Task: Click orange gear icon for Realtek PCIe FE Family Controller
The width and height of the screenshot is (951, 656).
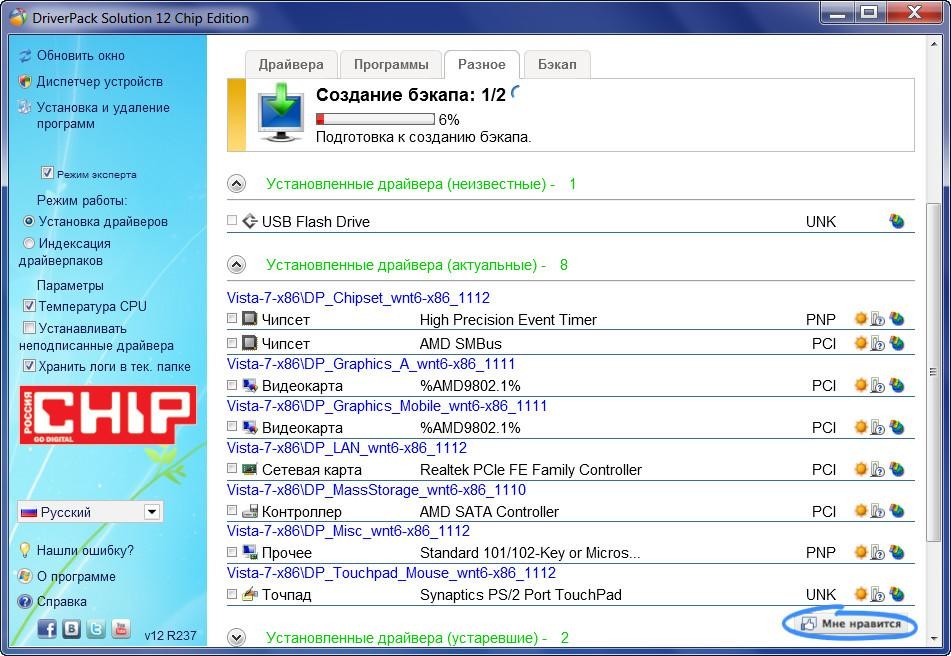Action: (861, 469)
